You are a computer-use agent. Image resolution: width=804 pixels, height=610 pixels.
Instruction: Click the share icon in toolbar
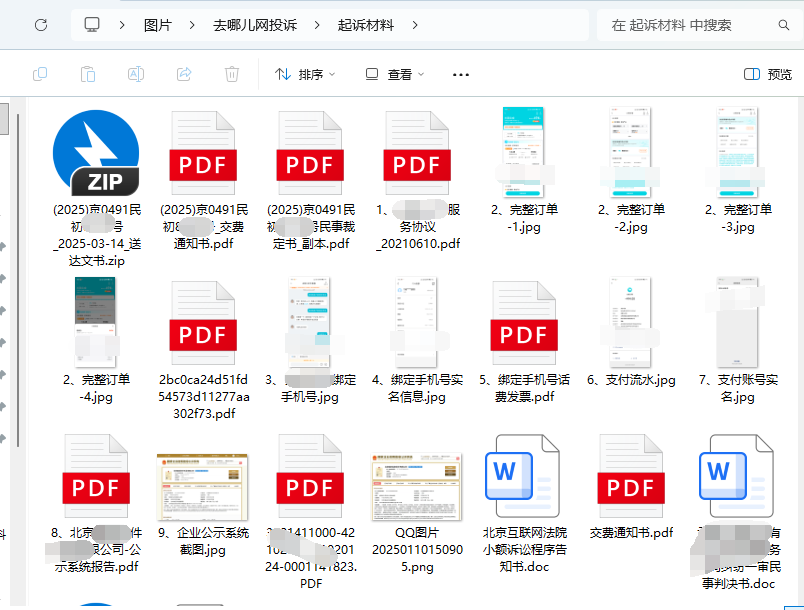[x=184, y=74]
